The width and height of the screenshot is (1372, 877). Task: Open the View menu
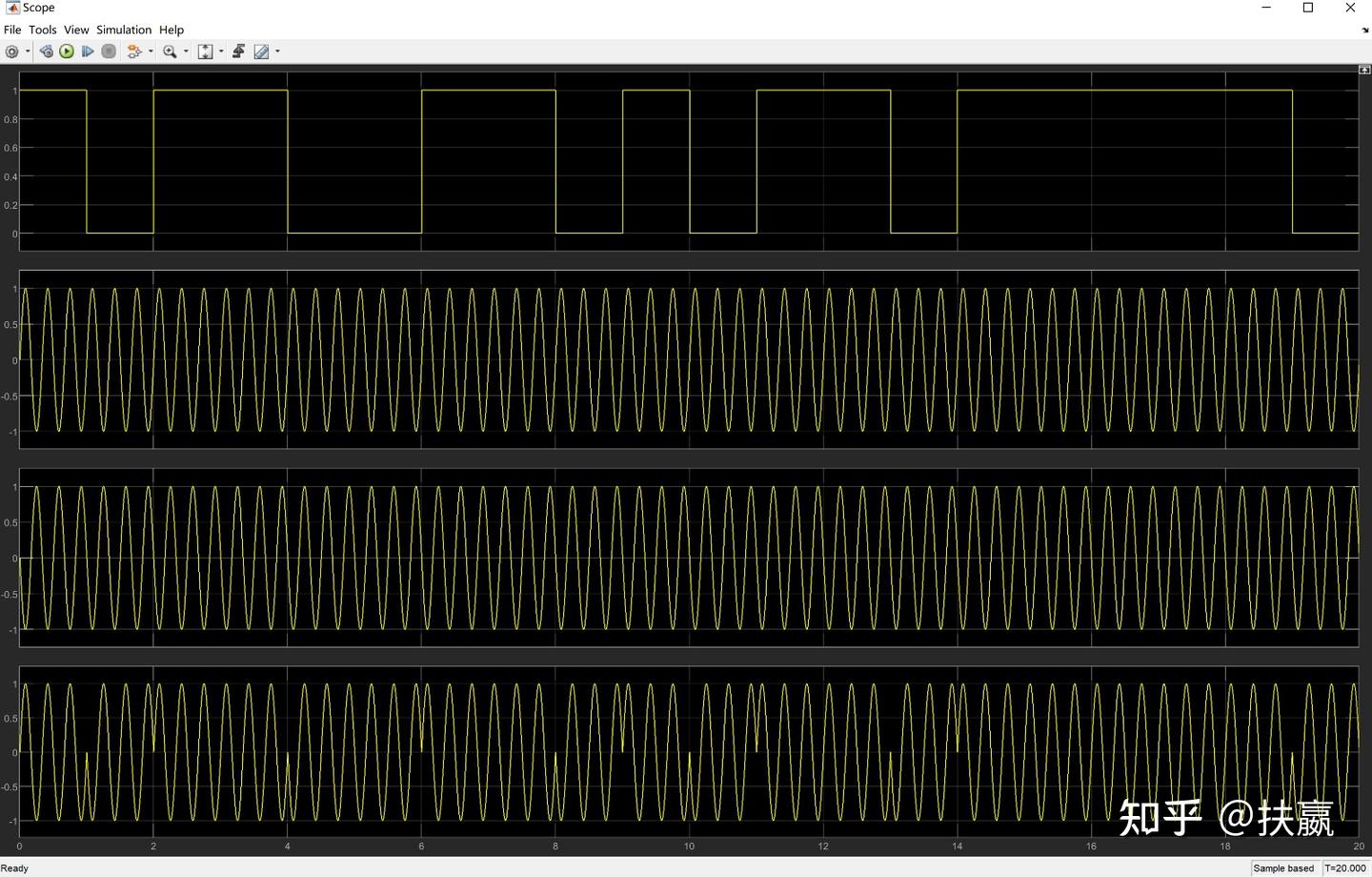75,30
